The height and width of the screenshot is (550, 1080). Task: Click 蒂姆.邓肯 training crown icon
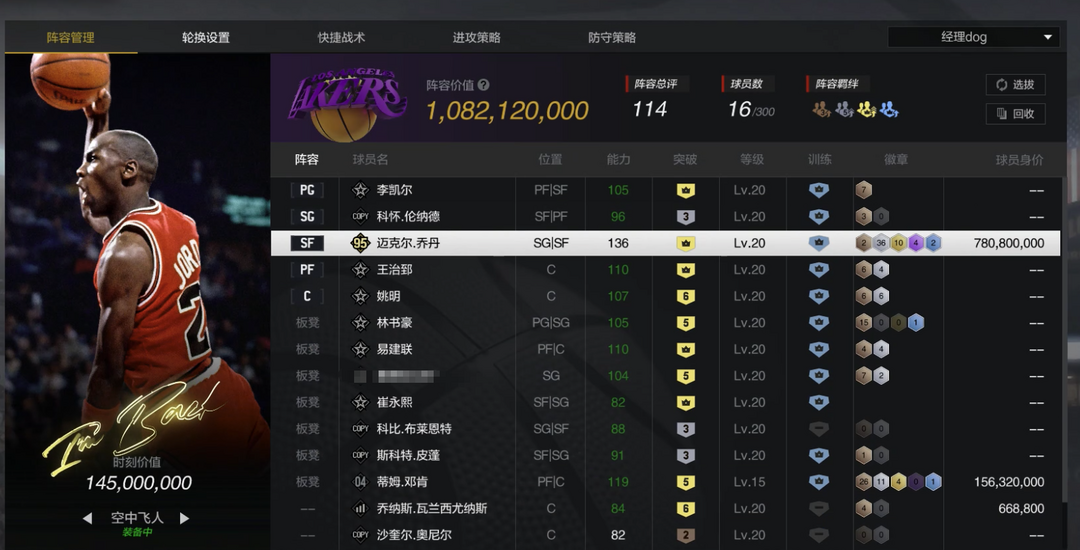click(x=818, y=482)
